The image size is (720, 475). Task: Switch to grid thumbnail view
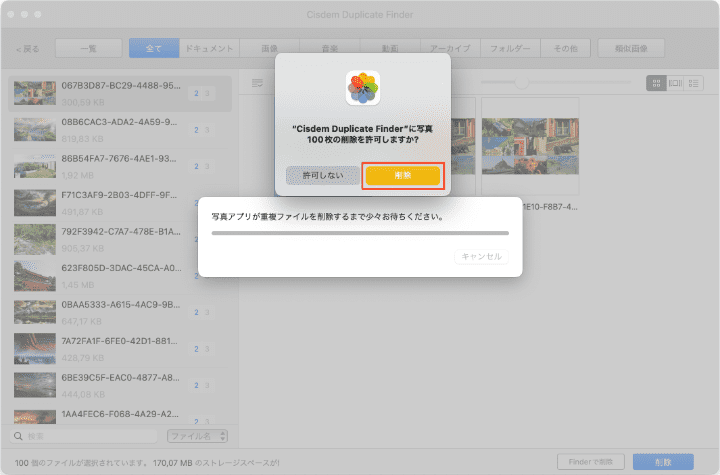[656, 83]
